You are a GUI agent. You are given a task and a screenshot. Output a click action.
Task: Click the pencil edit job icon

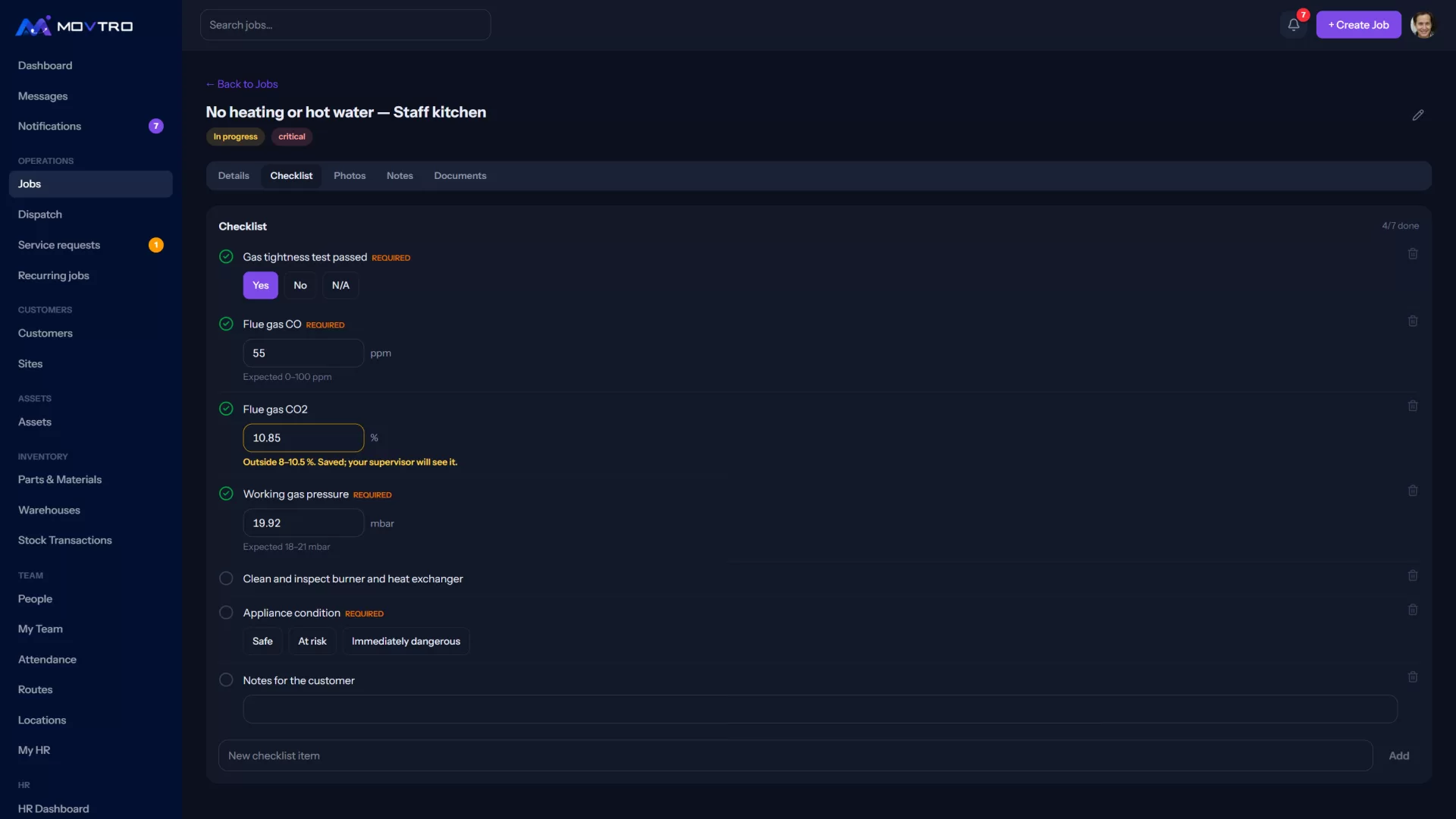point(1418,115)
